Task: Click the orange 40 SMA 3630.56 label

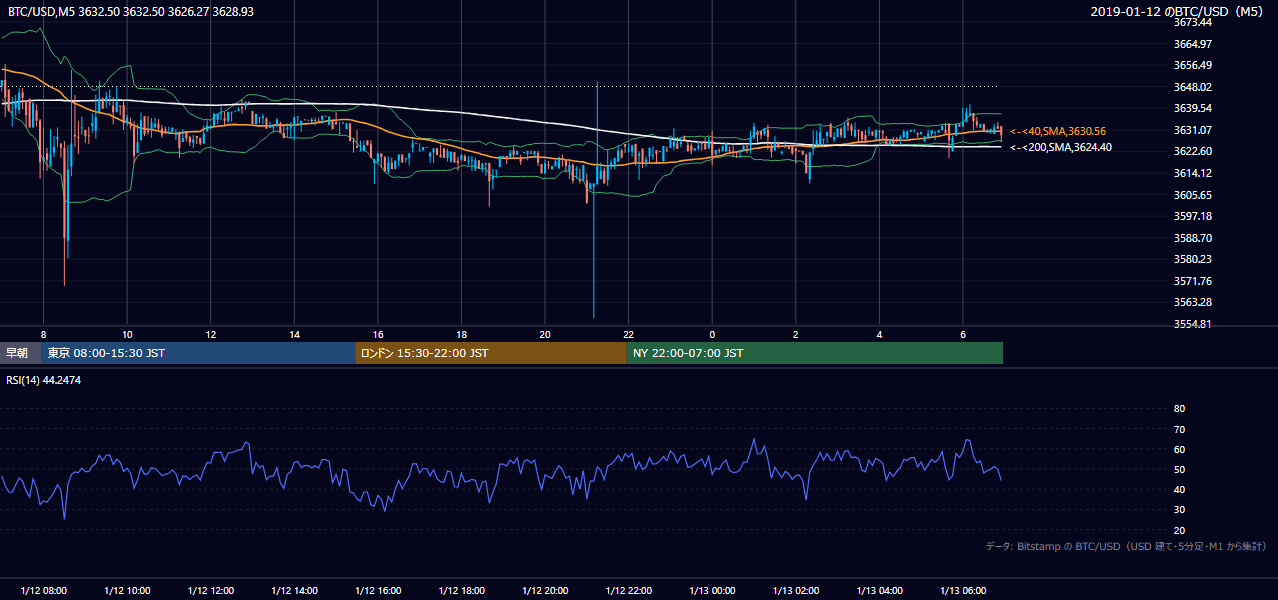Action: pyautogui.click(x=1058, y=131)
